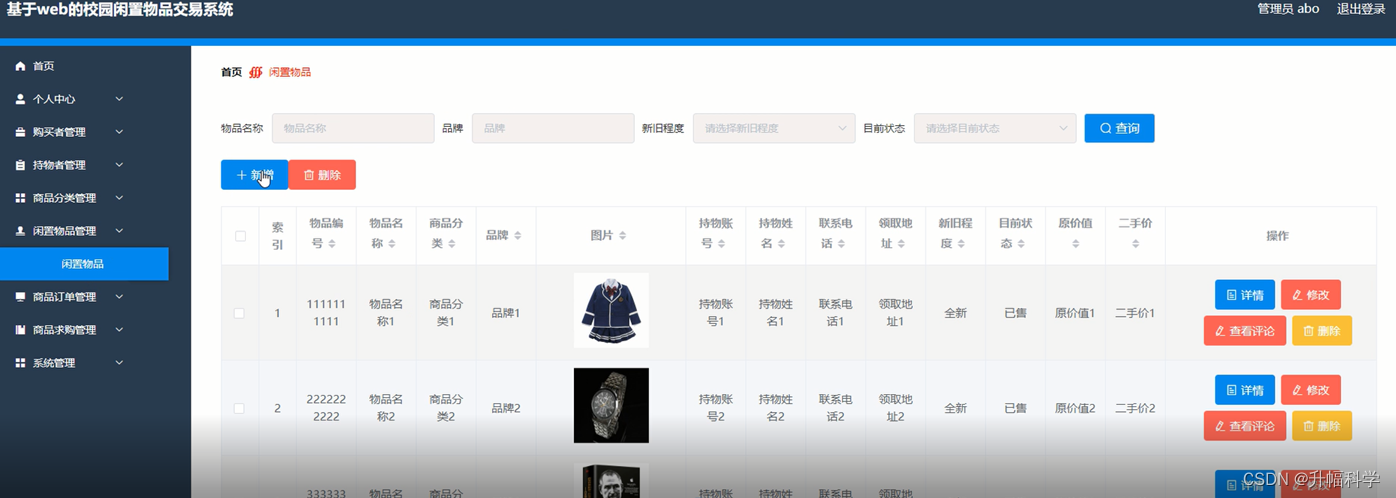Click the chart icon beside 商品求购管理

(x=20, y=330)
